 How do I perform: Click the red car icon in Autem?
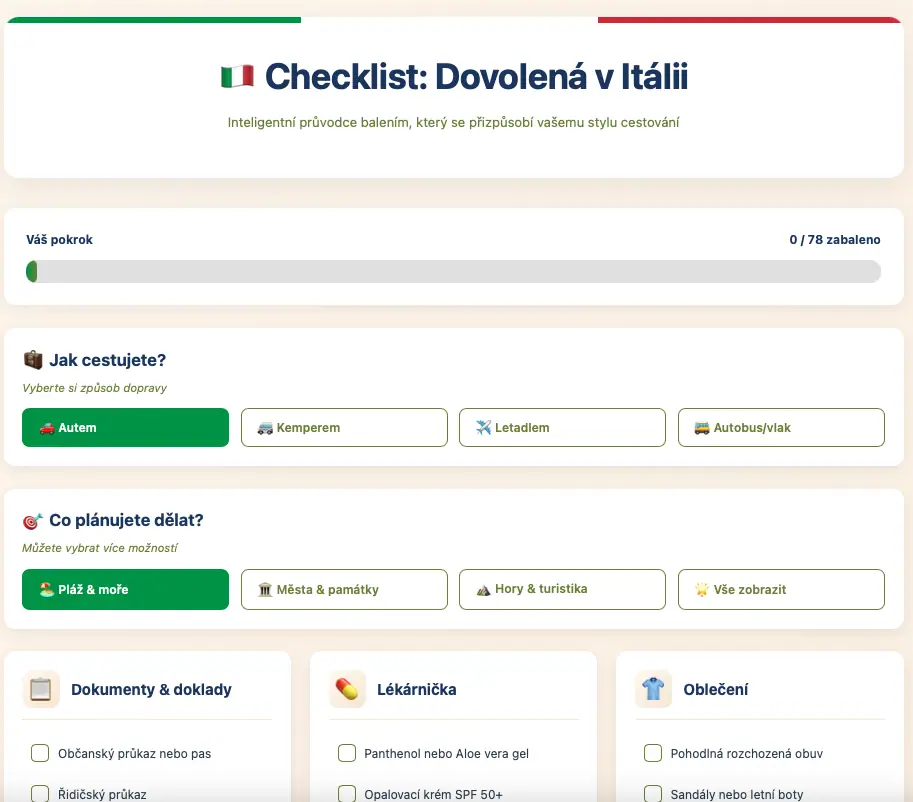pos(47,428)
